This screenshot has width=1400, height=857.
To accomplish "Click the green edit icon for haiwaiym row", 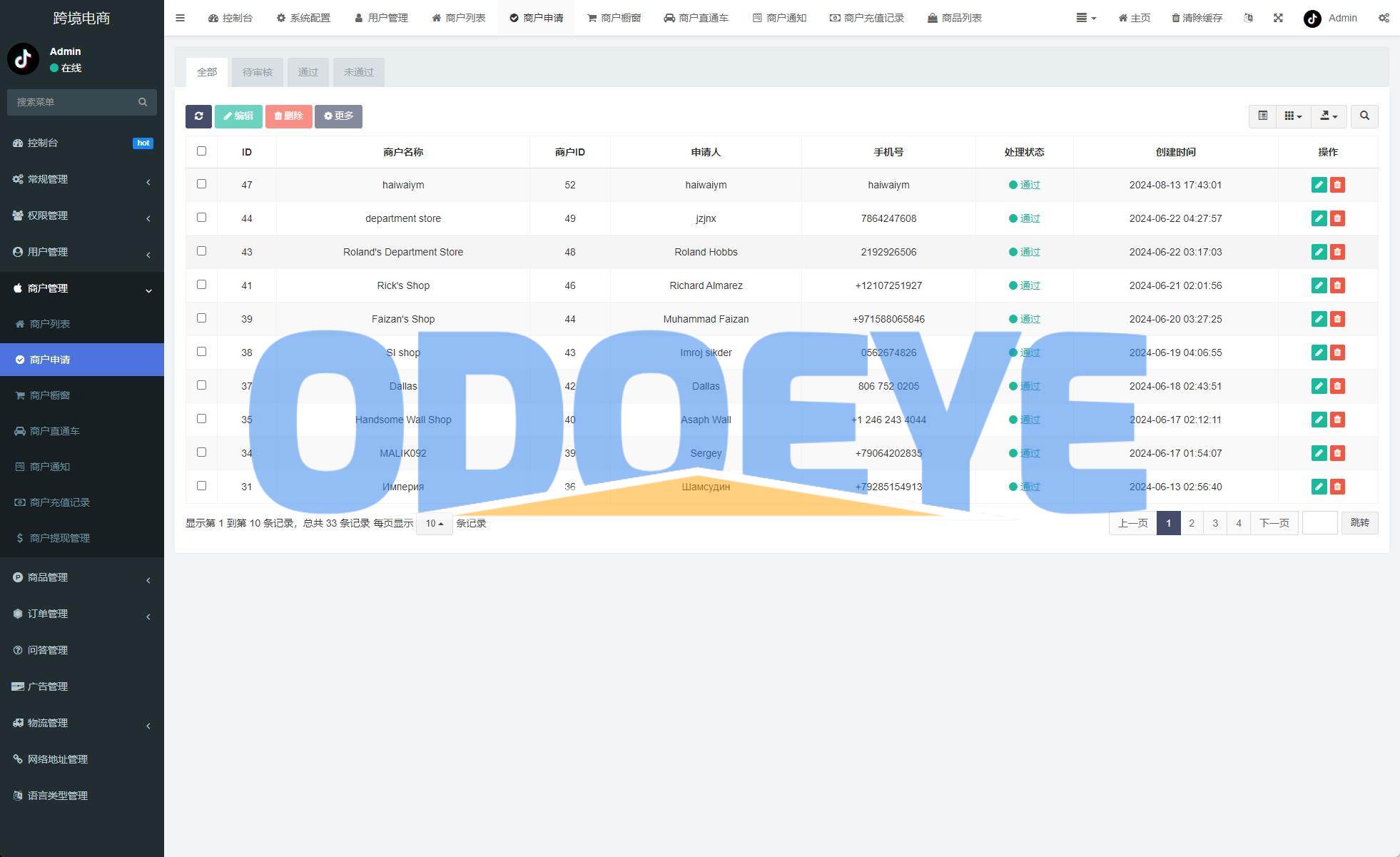I will (1319, 185).
